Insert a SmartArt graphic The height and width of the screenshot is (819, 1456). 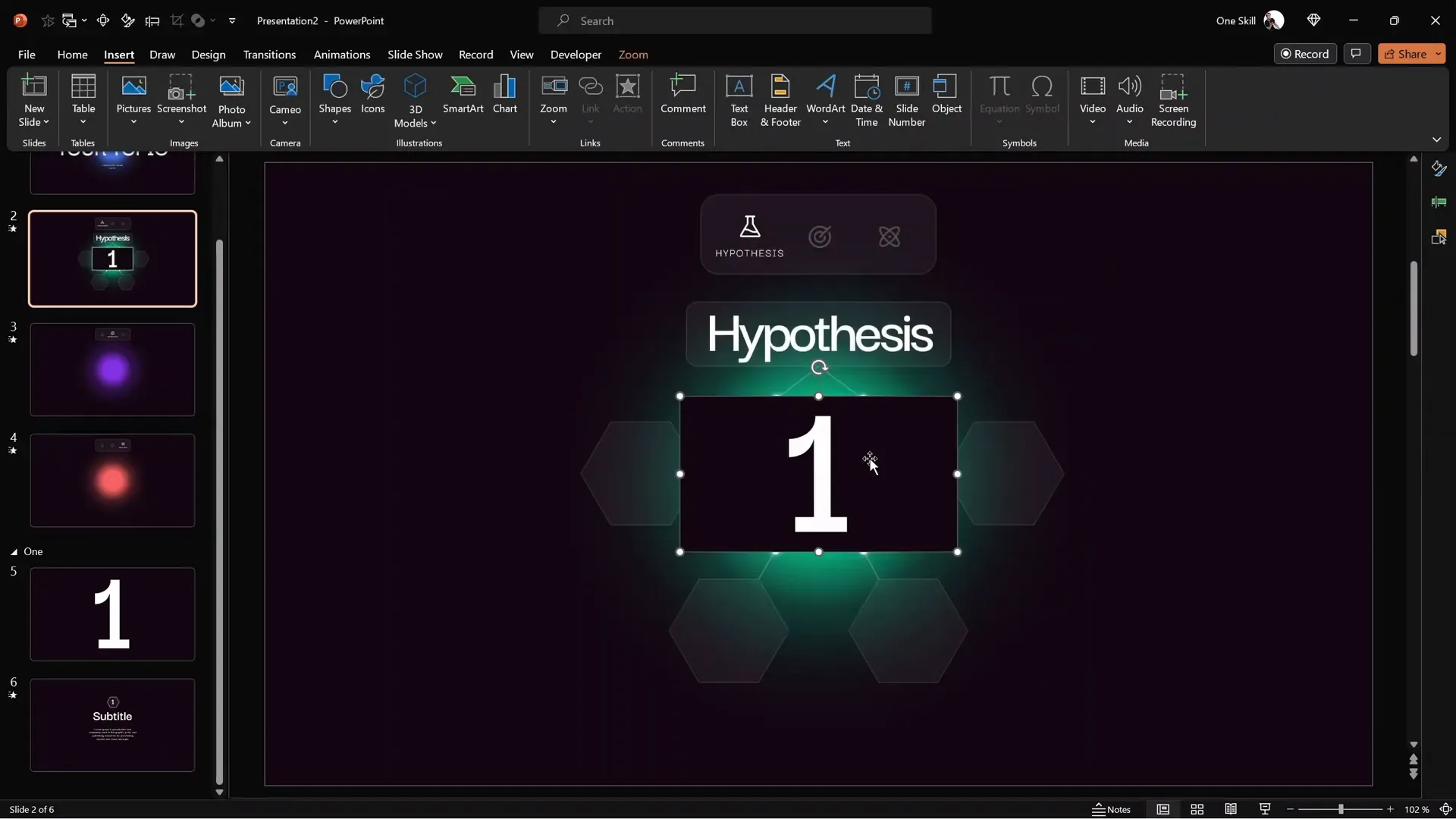463,95
